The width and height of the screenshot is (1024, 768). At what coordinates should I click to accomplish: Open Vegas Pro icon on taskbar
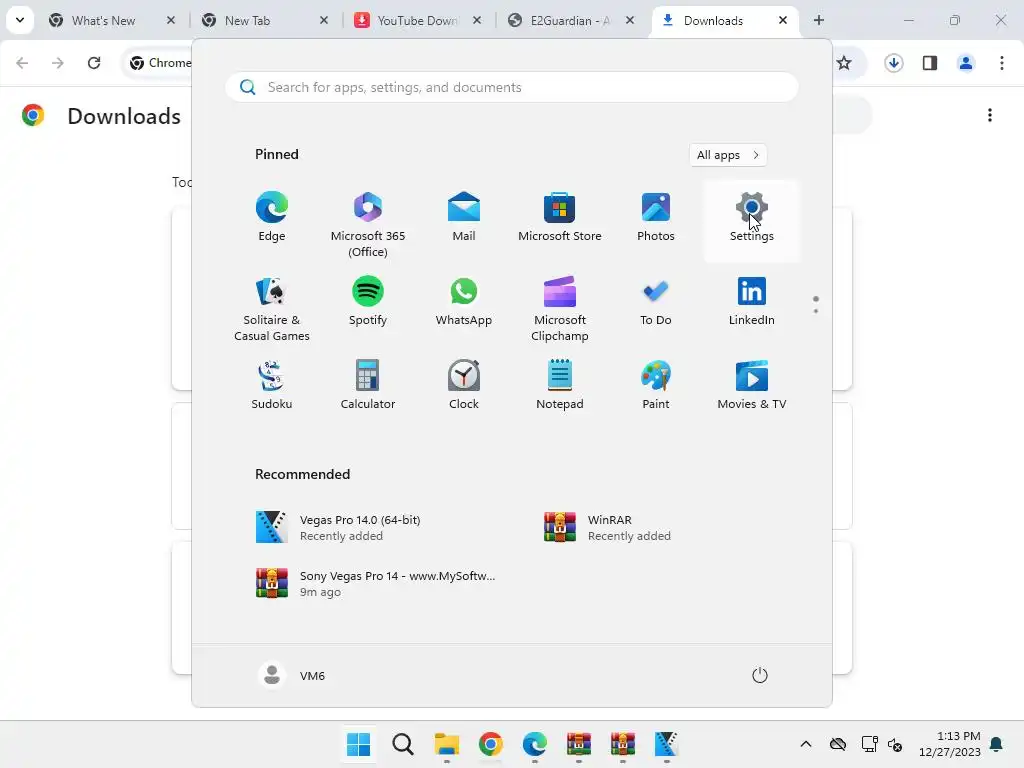pyautogui.click(x=666, y=744)
